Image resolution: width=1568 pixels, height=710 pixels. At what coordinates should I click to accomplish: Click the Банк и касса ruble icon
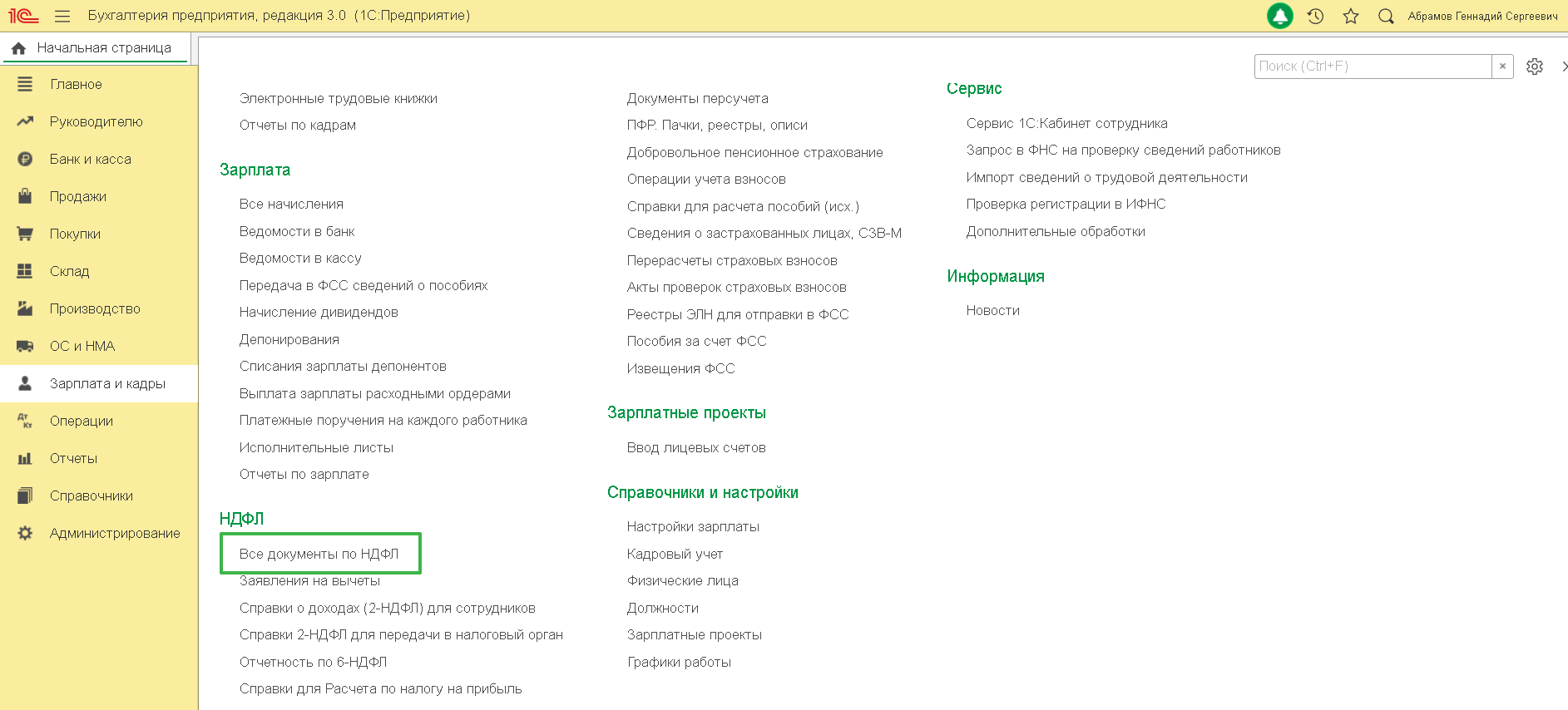point(25,159)
